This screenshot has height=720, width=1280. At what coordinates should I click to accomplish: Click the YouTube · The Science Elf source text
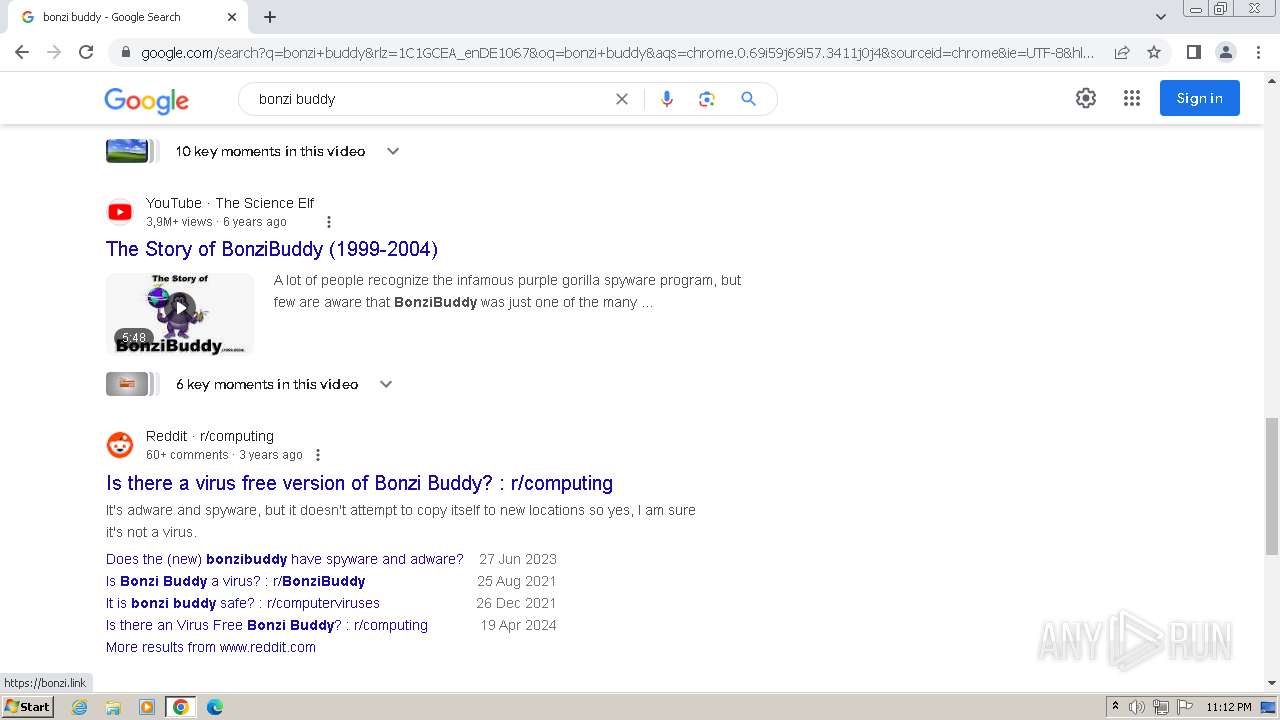click(230, 203)
